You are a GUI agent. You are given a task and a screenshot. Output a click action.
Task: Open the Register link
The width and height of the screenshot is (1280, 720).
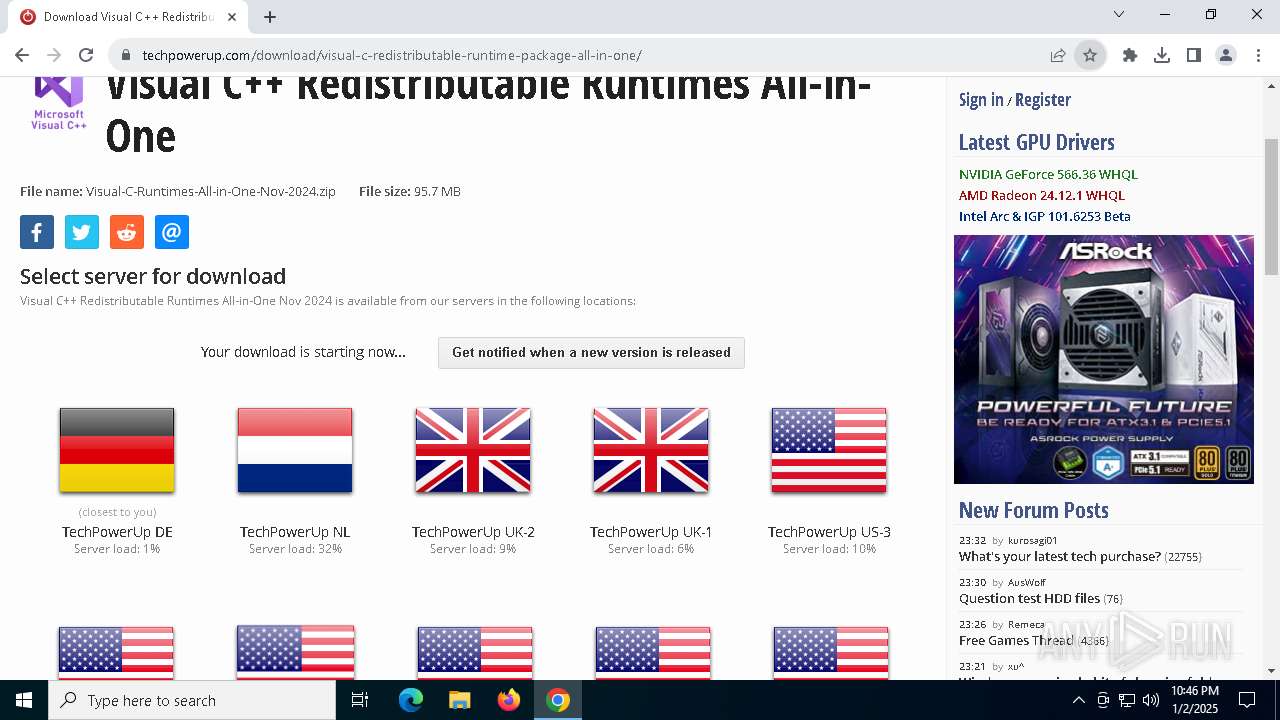1043,99
